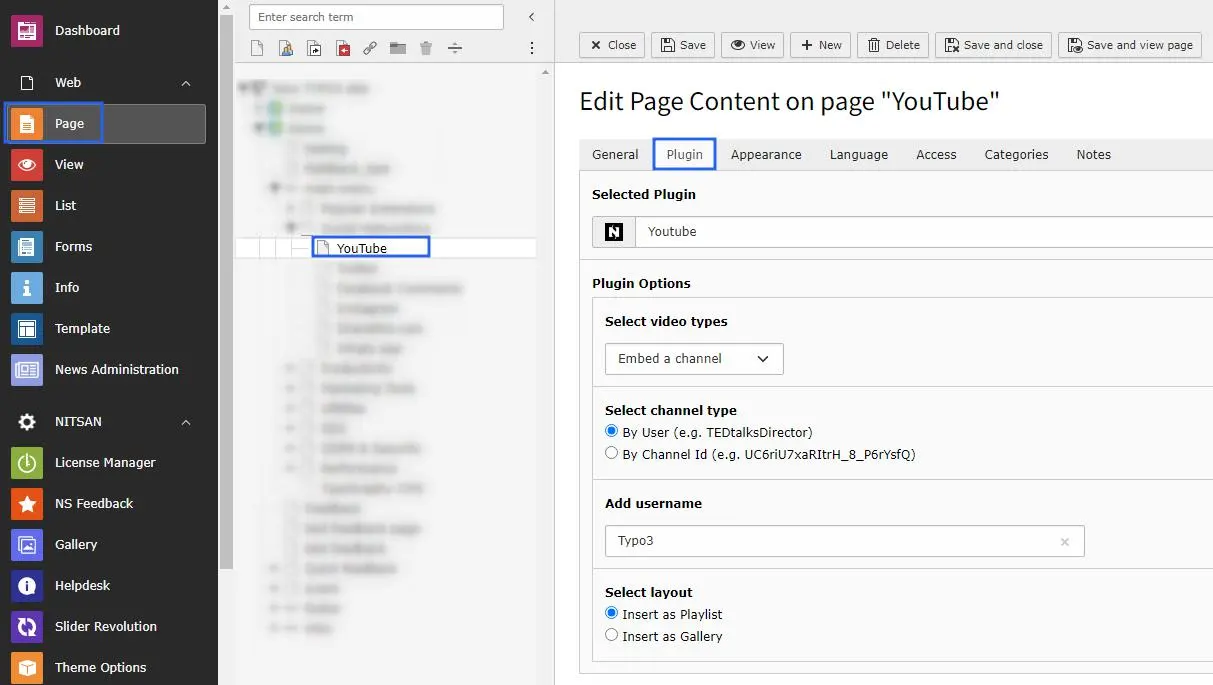The image size is (1213, 685).
Task: Open the List module
Action: click(108, 206)
